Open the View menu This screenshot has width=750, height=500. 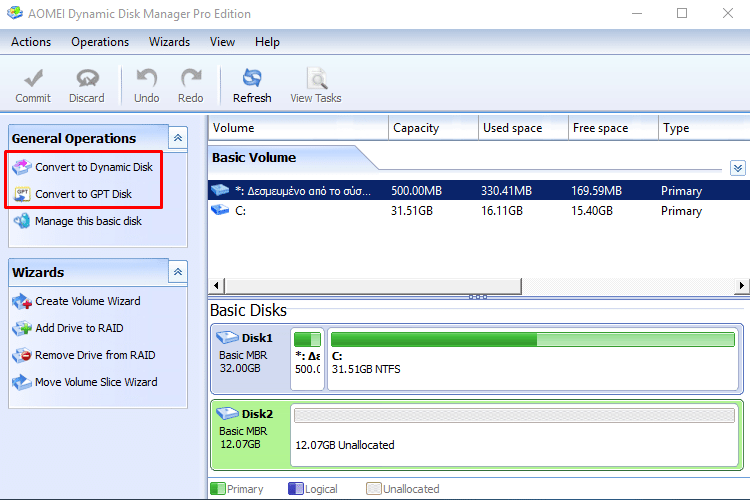[222, 42]
